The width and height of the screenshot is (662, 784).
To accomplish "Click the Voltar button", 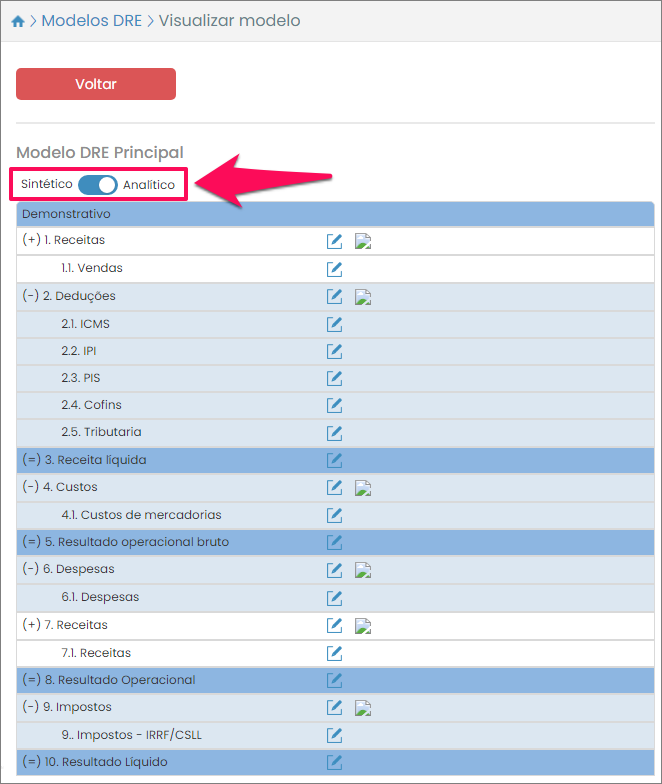I will [96, 84].
